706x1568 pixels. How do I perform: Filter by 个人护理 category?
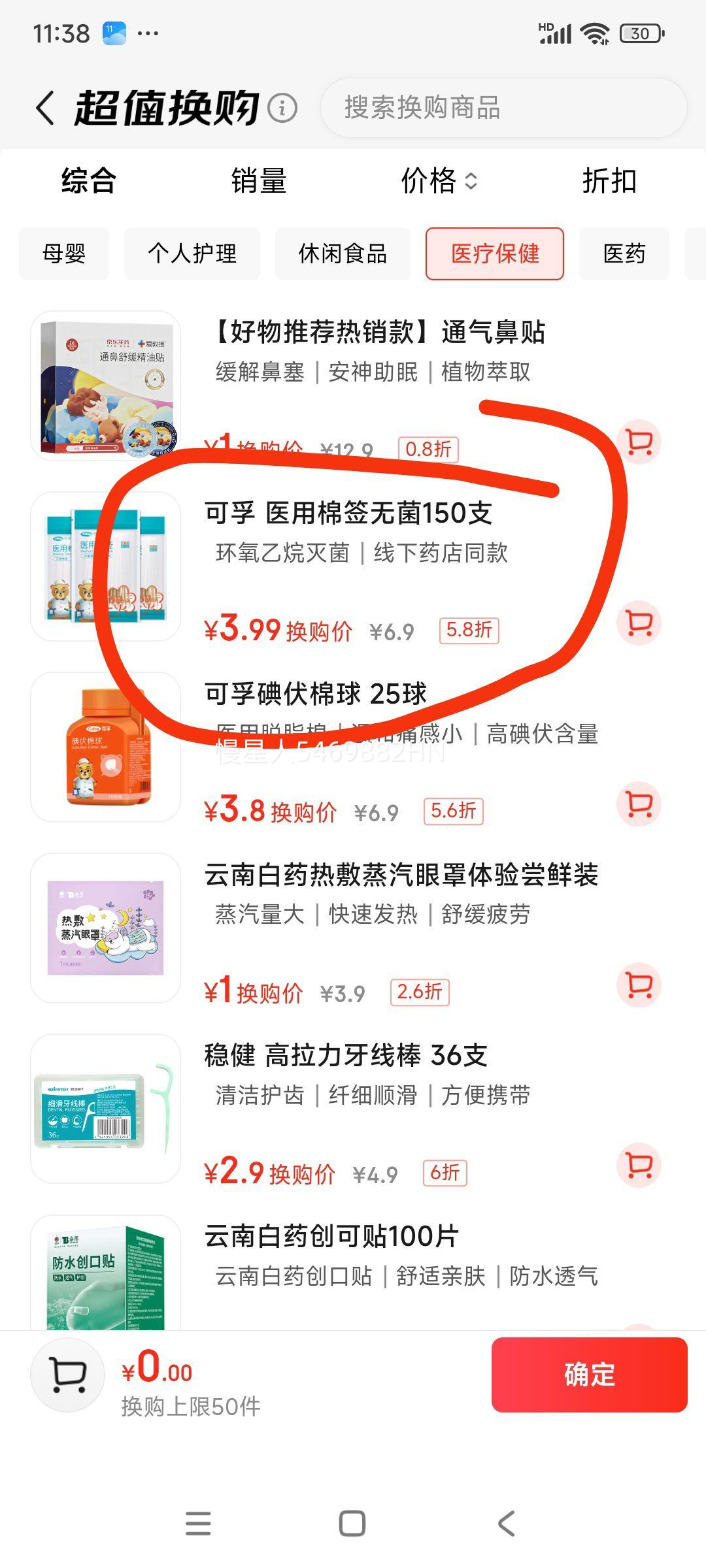tap(192, 253)
